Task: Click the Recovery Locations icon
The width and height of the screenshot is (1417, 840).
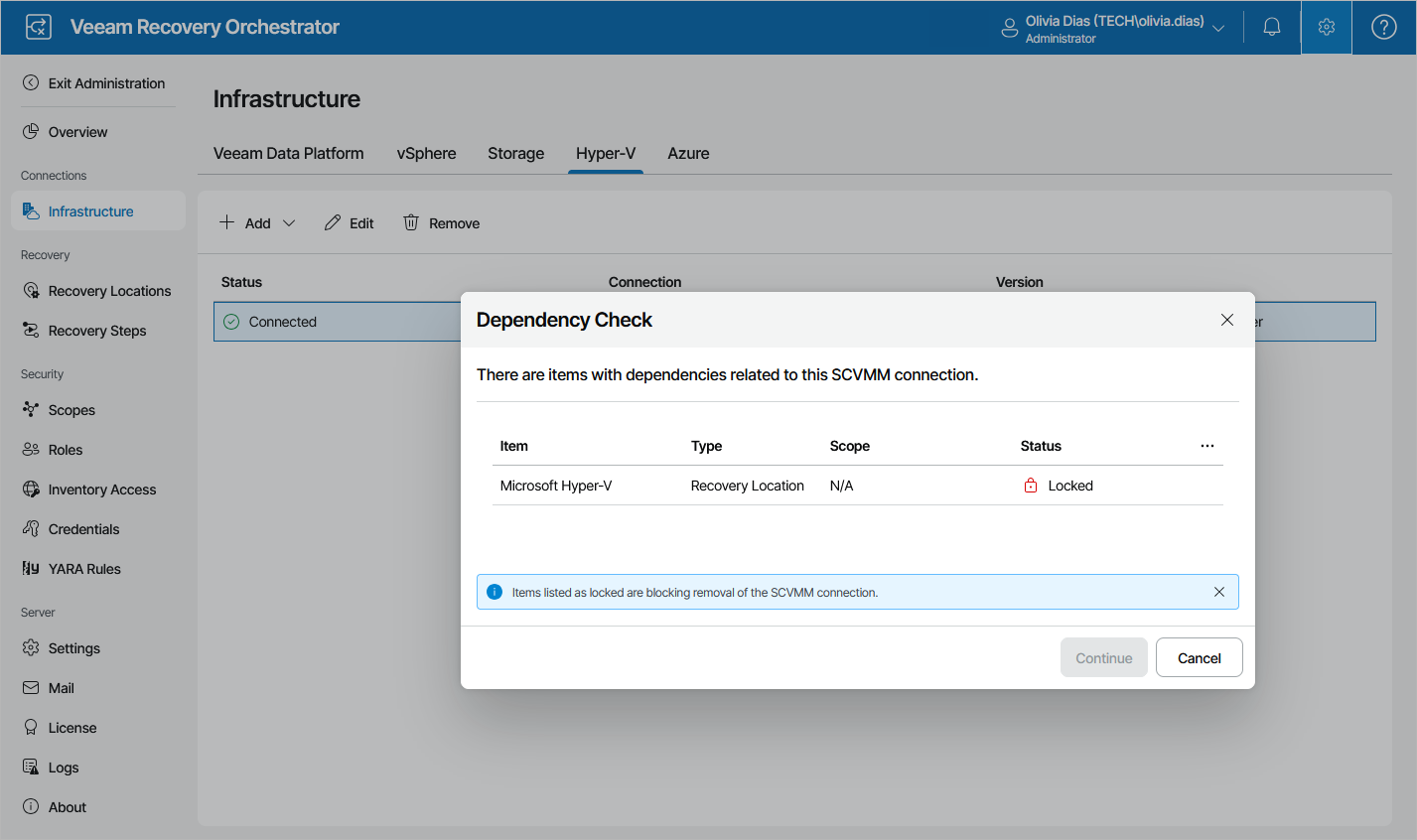Action: coord(31,291)
